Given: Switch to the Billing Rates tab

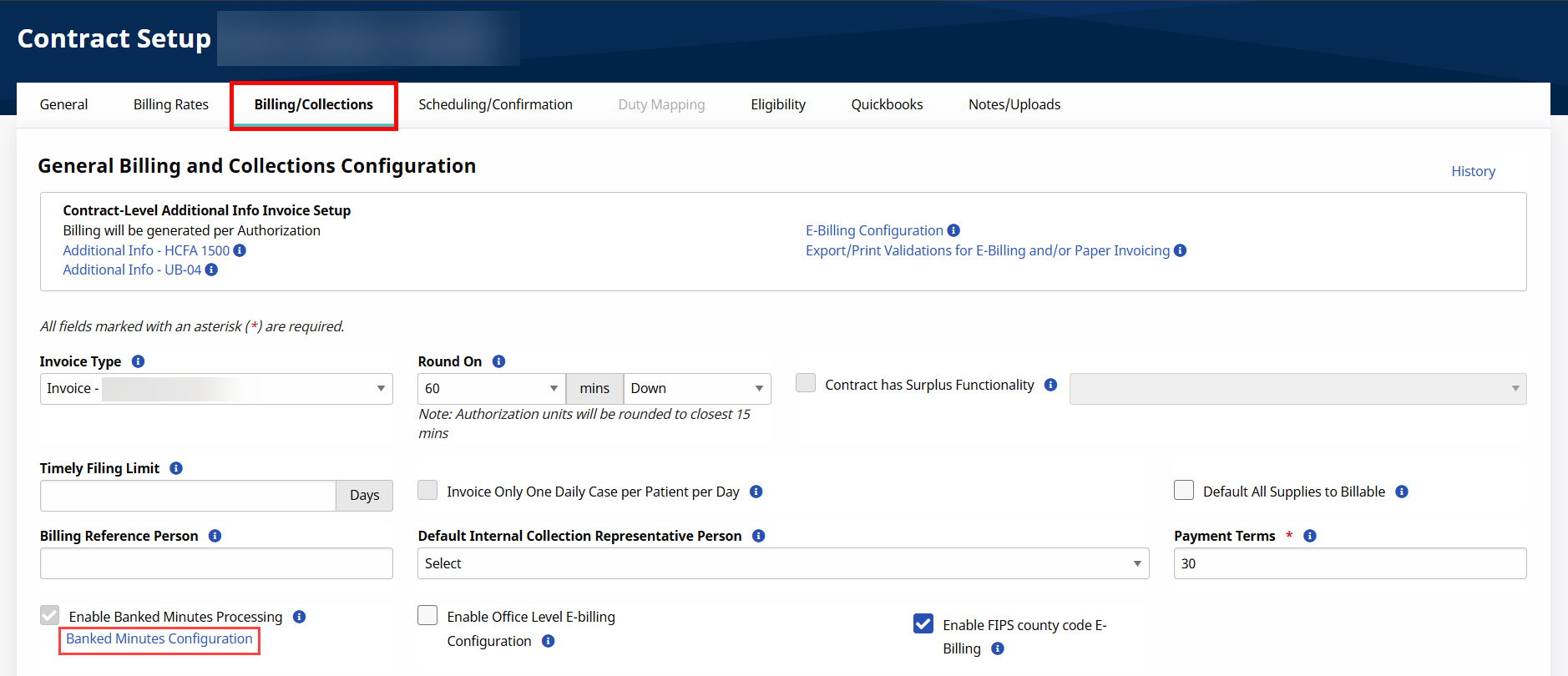Looking at the screenshot, I should coord(171,104).
